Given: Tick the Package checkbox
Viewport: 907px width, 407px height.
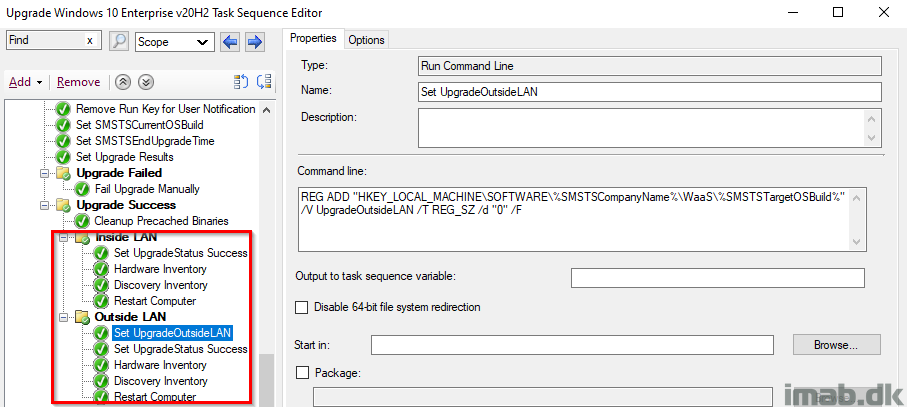Looking at the screenshot, I should click(301, 373).
